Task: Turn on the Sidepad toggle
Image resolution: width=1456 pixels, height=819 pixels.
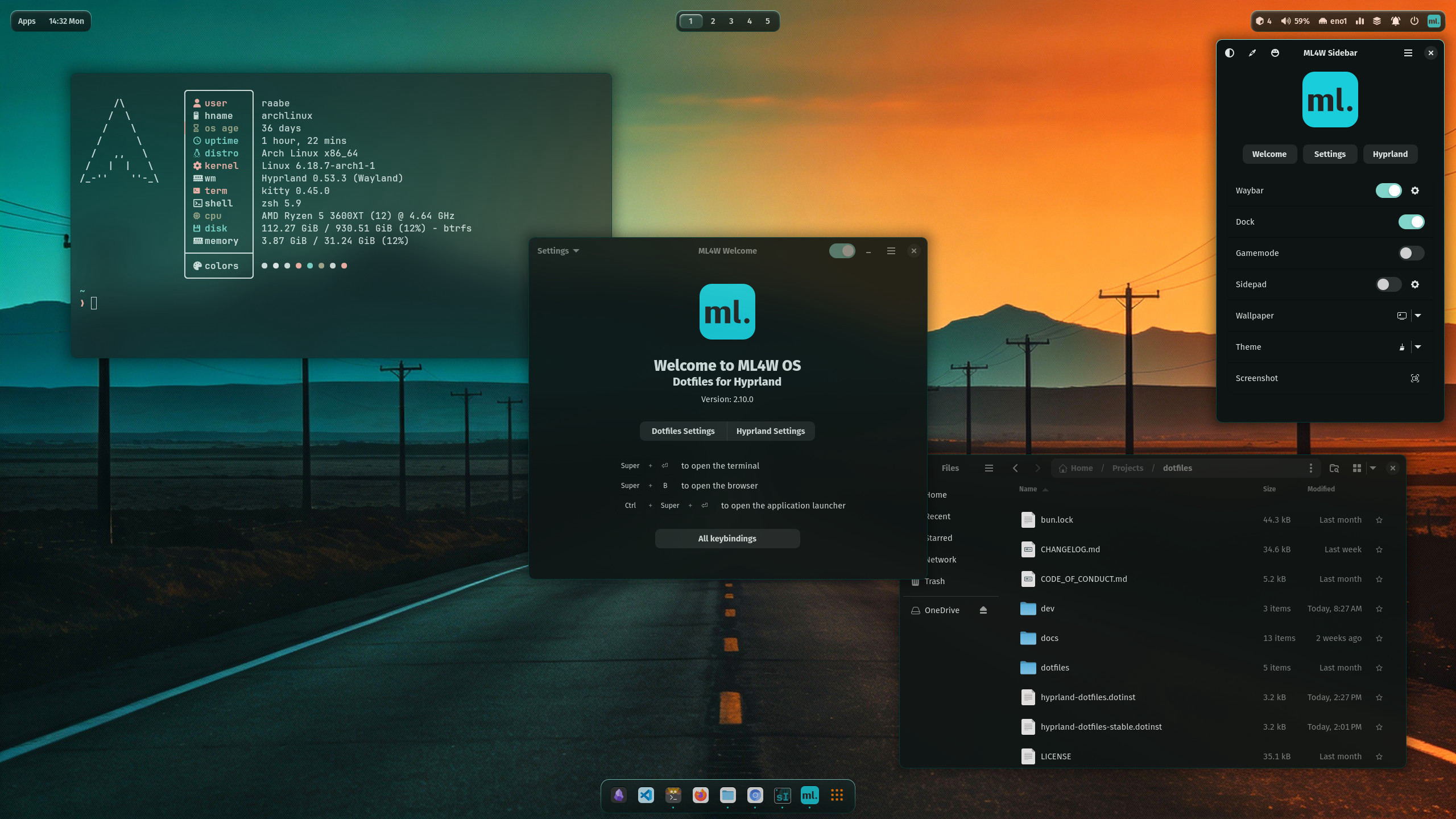Action: [1388, 284]
